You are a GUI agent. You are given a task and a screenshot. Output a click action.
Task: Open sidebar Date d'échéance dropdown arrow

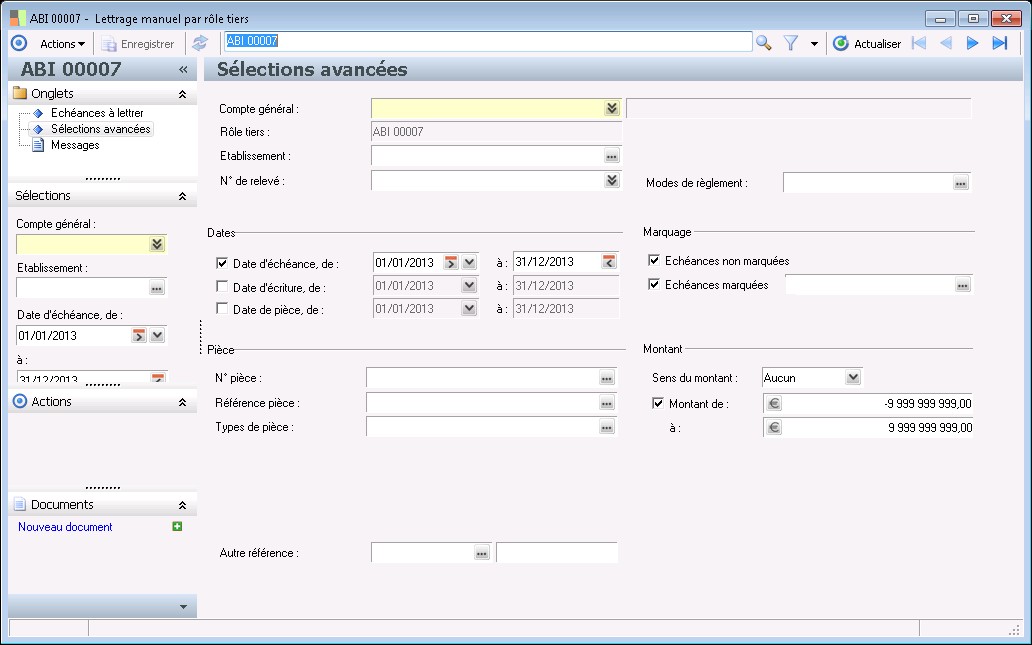pyautogui.click(x=157, y=336)
